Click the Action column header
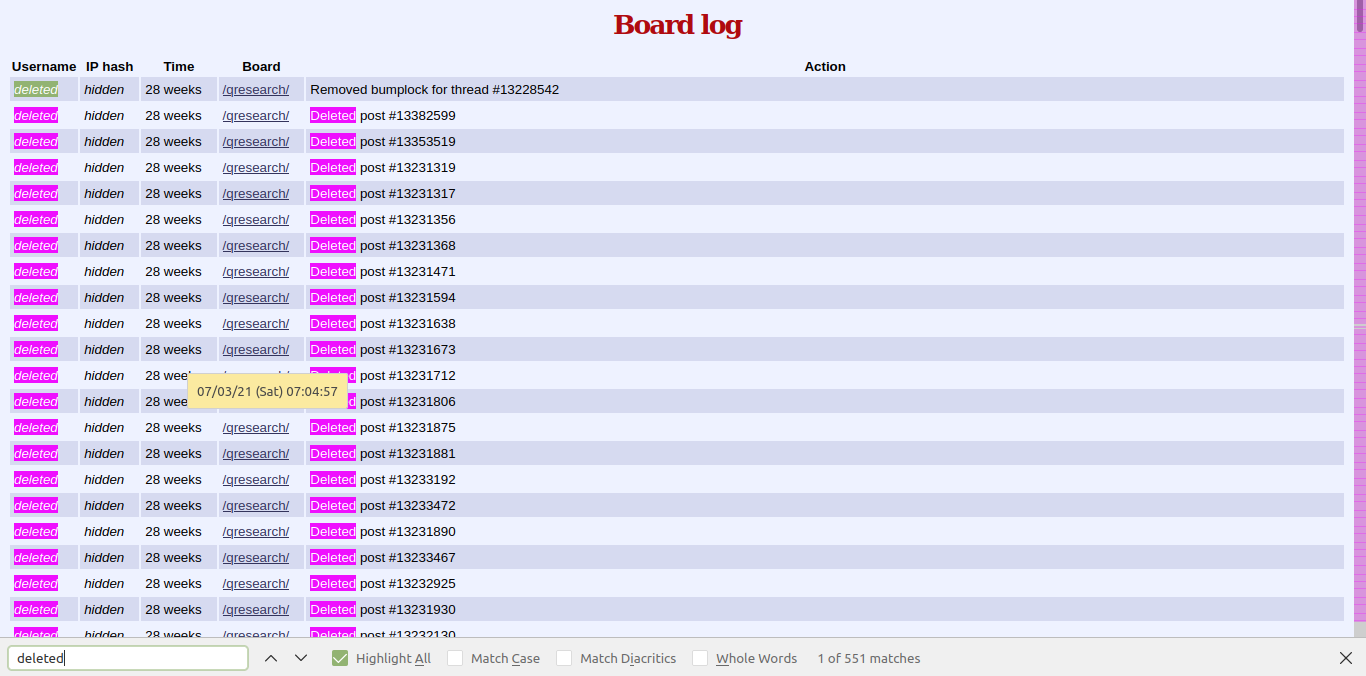 point(825,67)
